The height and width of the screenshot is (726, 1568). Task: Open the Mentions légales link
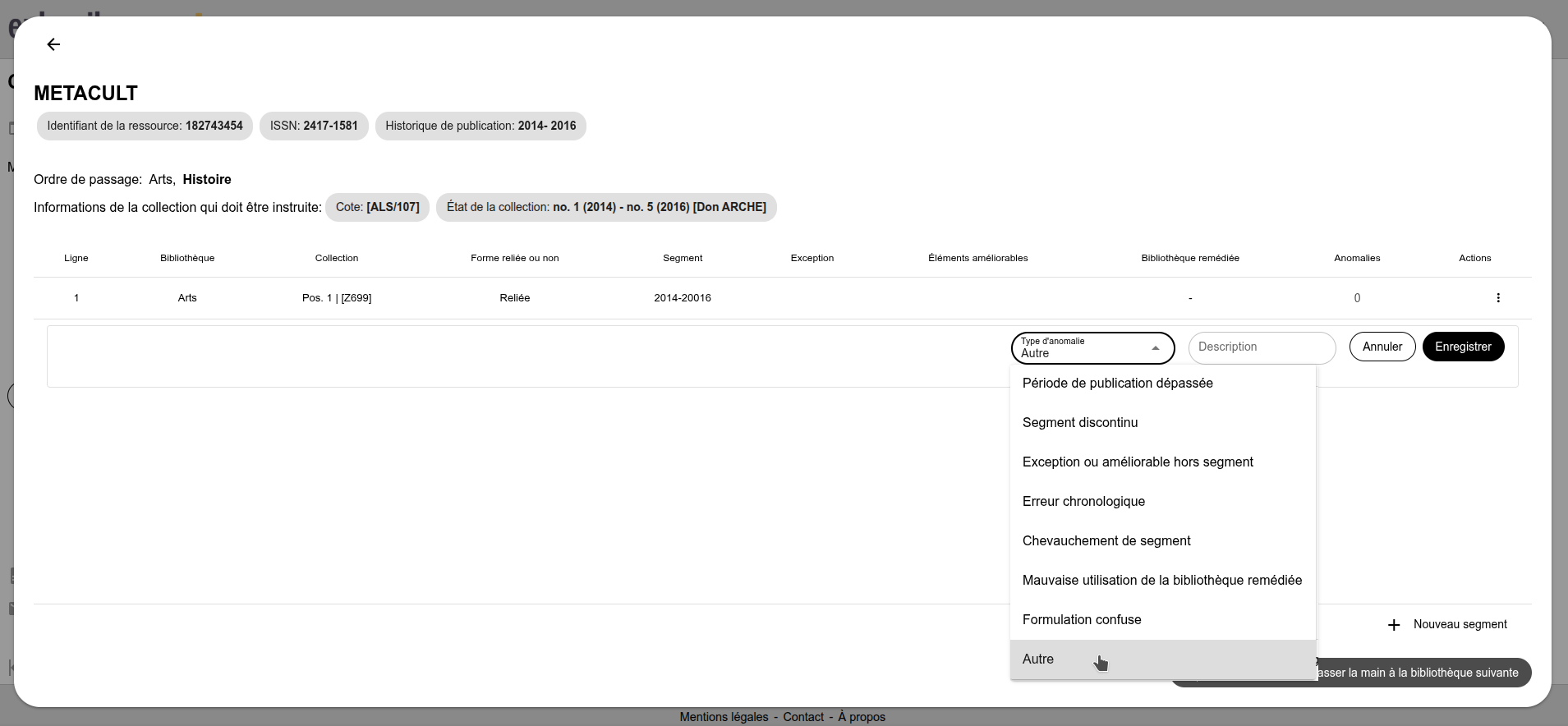pyautogui.click(x=724, y=717)
